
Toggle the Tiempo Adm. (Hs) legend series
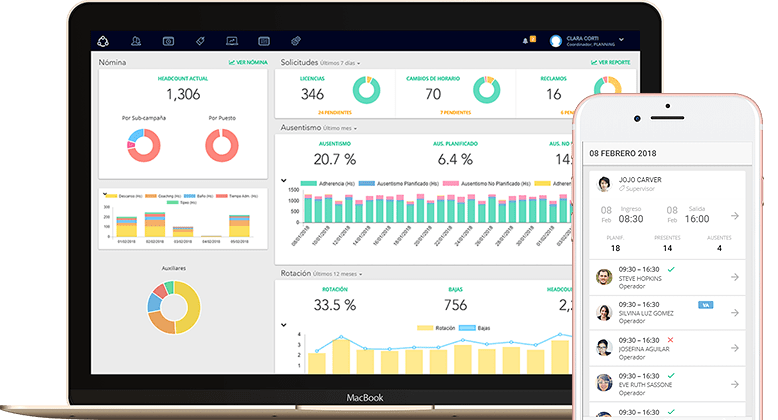point(237,196)
